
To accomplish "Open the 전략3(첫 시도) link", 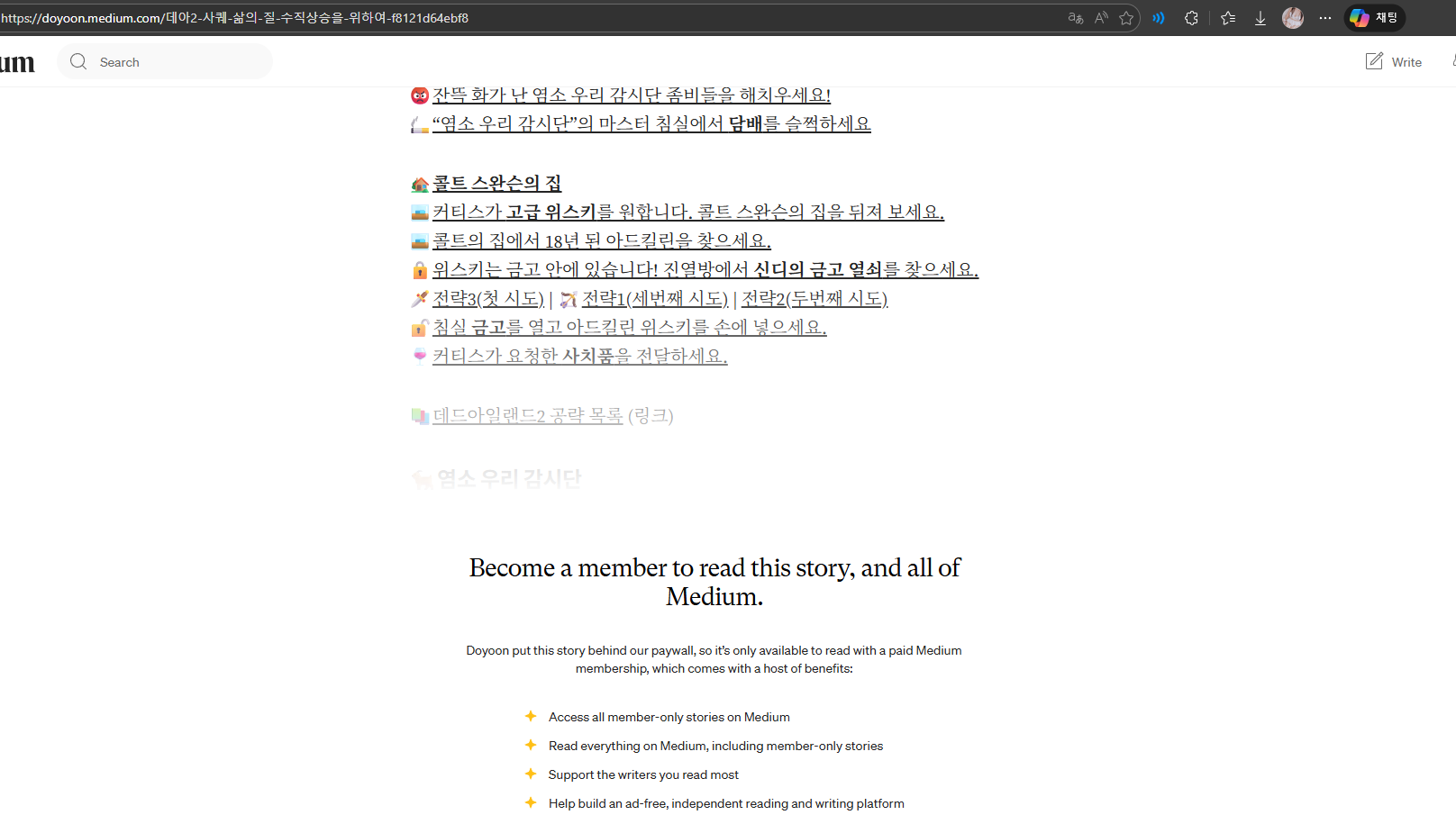I will (487, 299).
